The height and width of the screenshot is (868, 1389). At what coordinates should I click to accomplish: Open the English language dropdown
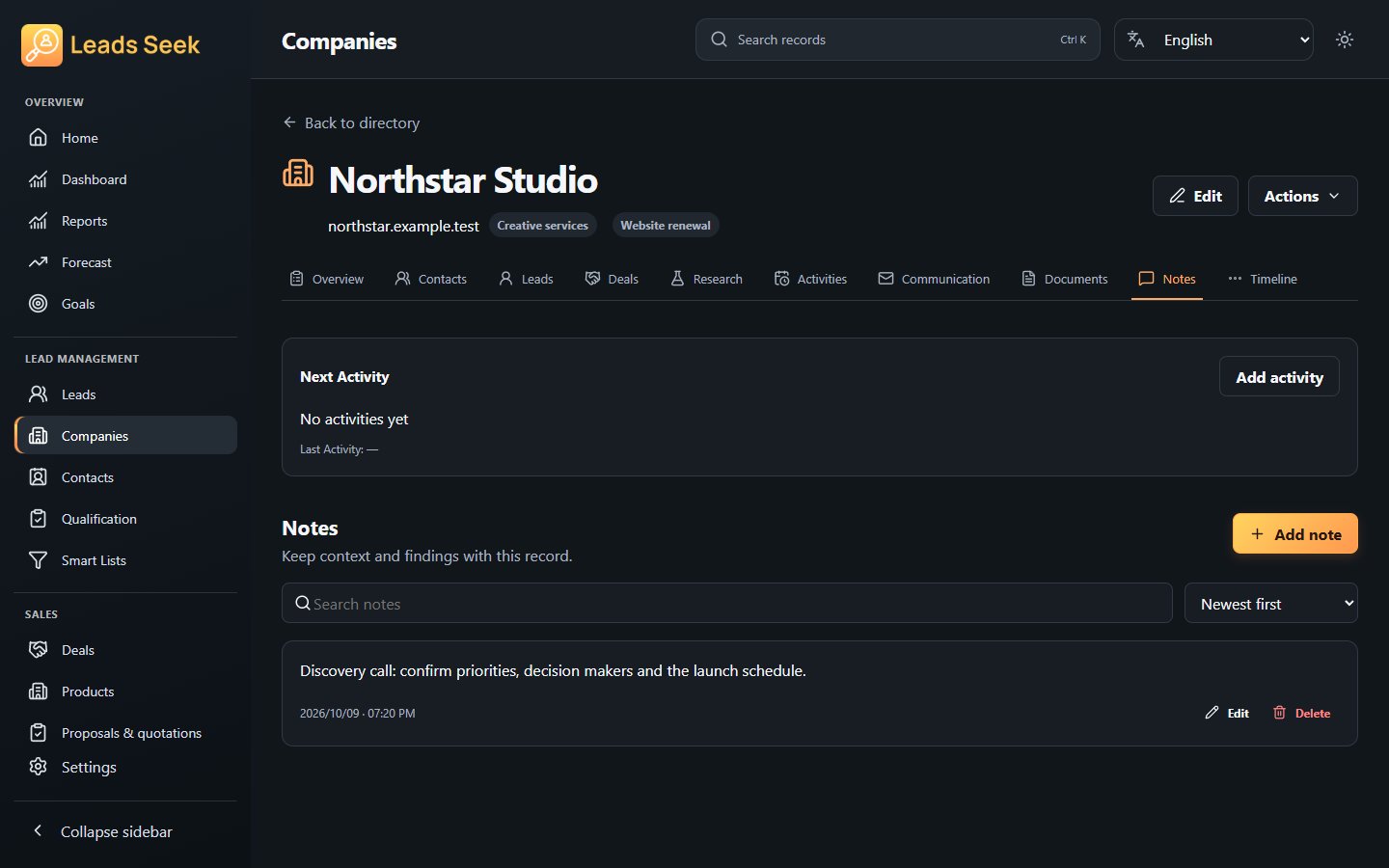pos(1213,40)
